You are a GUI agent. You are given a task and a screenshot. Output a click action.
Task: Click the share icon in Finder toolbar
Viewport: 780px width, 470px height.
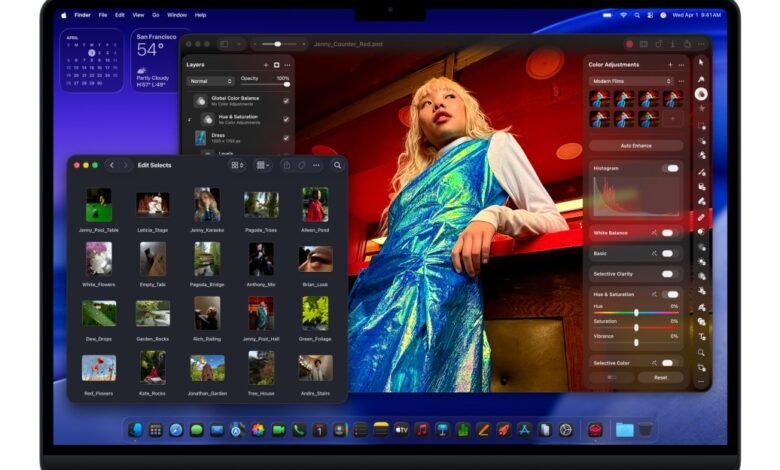pyautogui.click(x=287, y=165)
